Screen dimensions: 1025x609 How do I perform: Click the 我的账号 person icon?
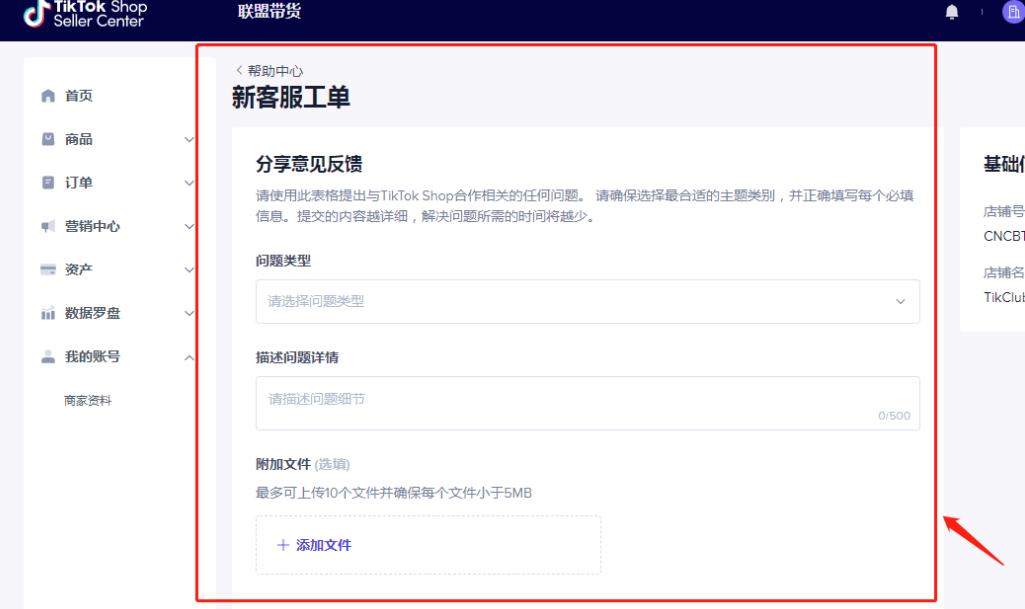point(48,357)
